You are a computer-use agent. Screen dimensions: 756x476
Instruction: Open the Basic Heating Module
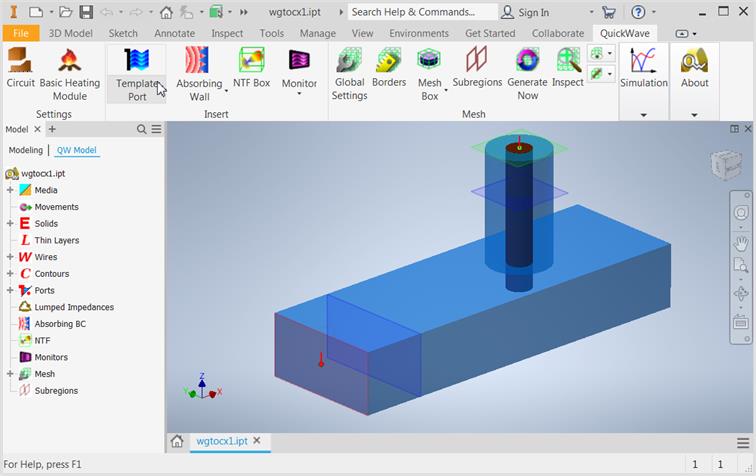(x=70, y=74)
